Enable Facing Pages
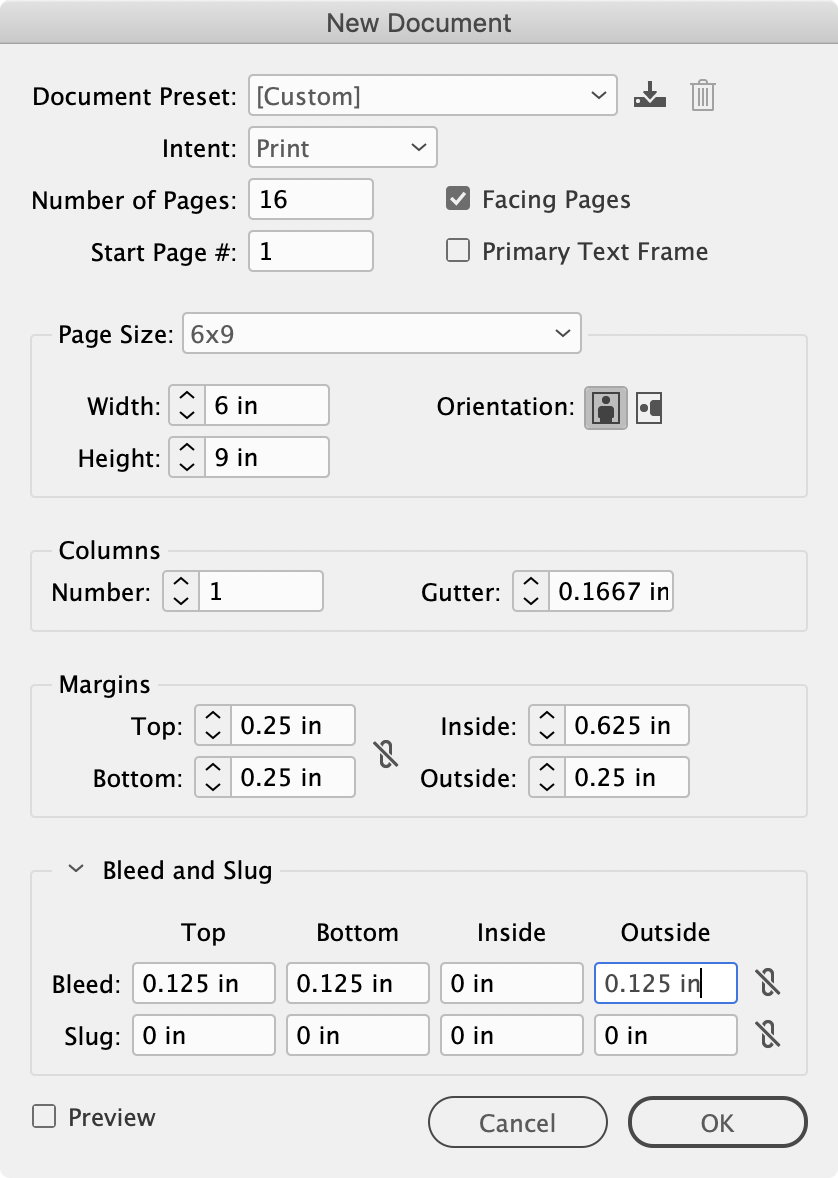 point(458,199)
